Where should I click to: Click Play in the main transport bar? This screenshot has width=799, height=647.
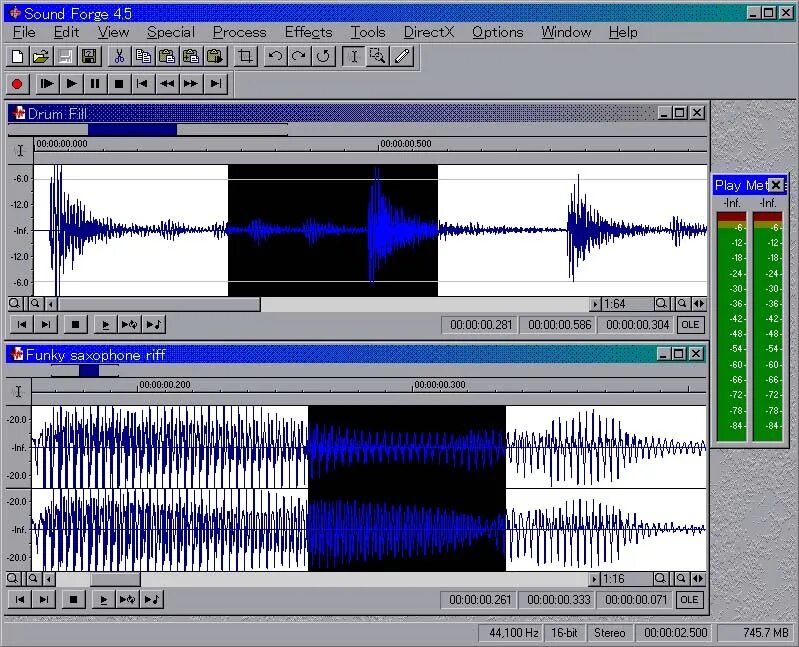pyautogui.click(x=71, y=84)
